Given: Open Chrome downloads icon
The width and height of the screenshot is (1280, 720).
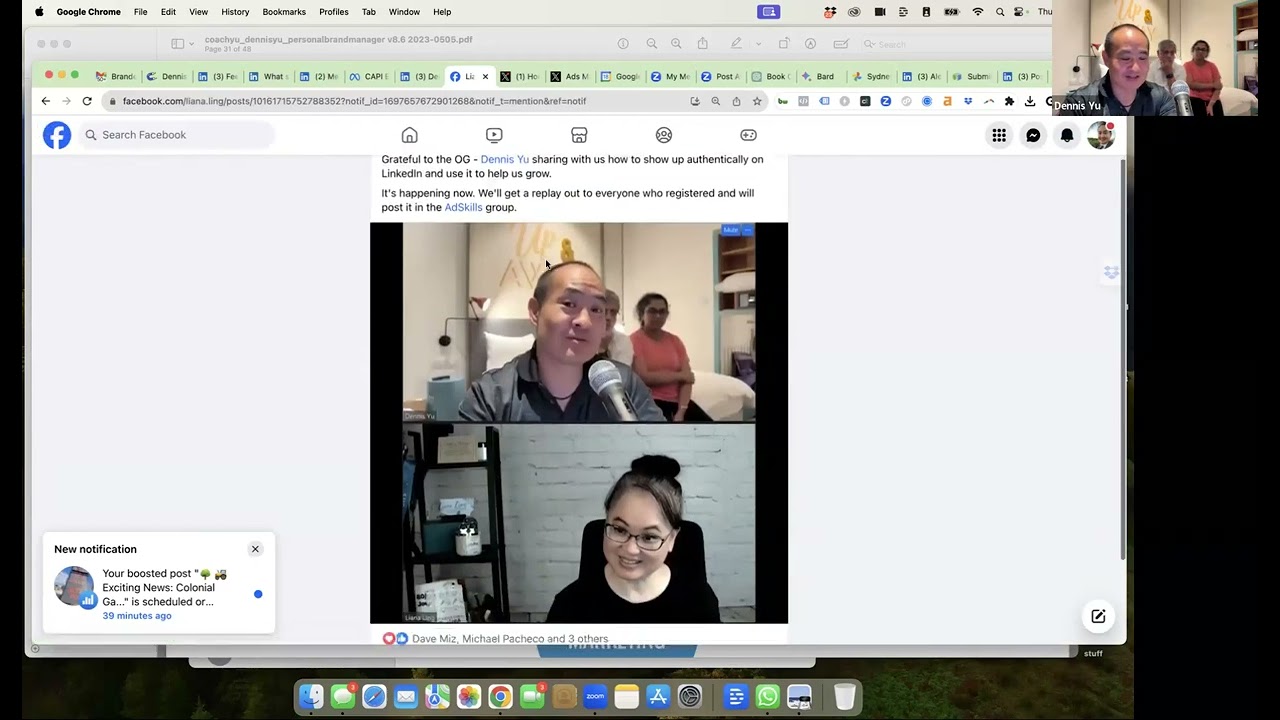Looking at the screenshot, I should click(x=1030, y=101).
